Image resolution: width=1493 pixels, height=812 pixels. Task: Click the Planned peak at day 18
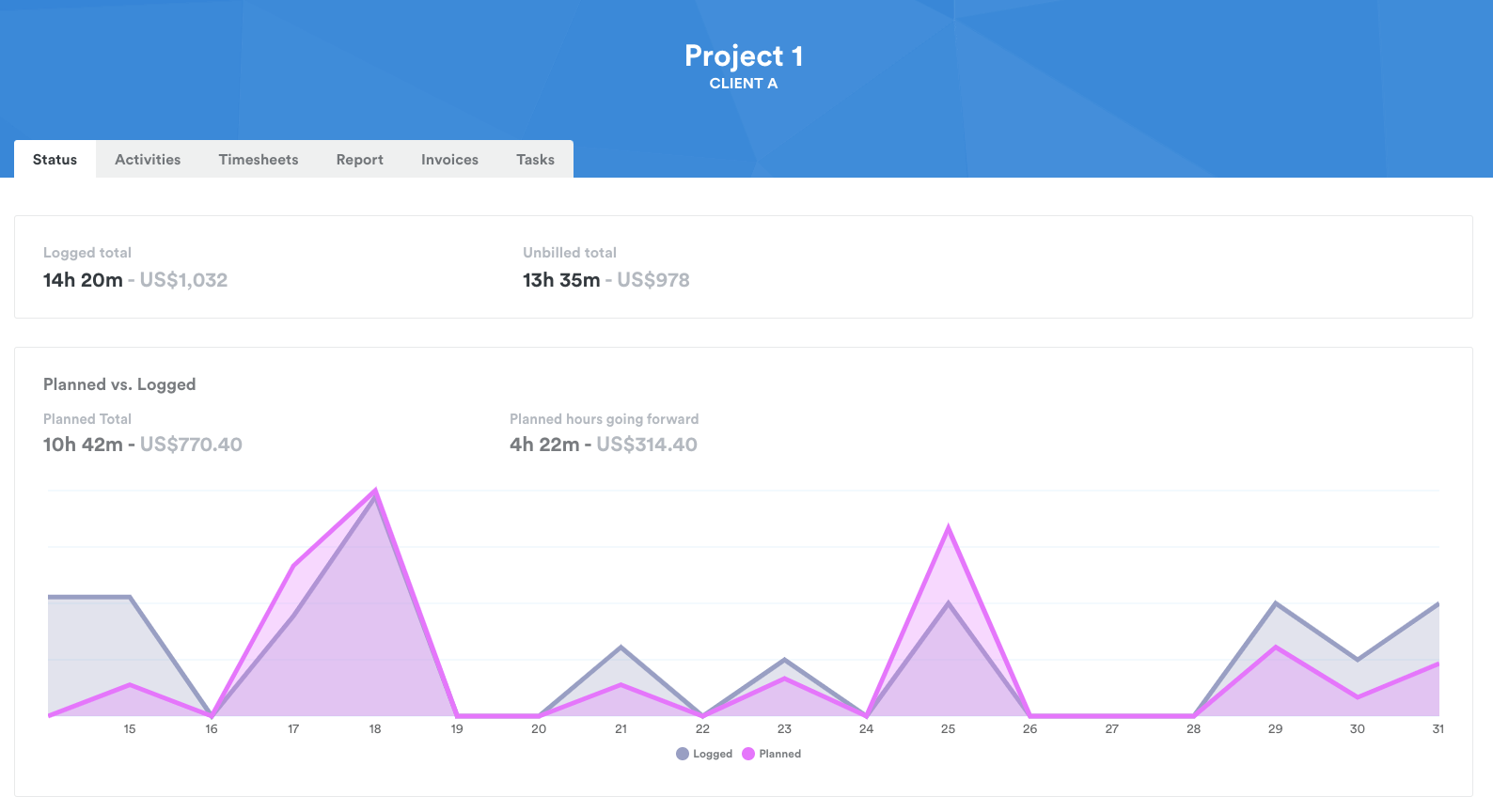pyautogui.click(x=376, y=490)
